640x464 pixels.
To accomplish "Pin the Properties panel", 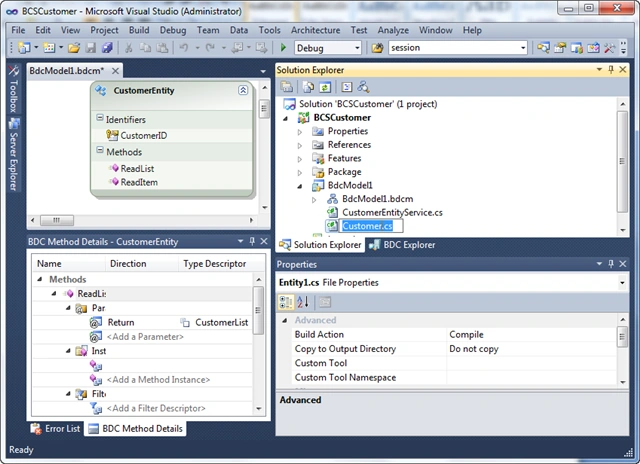I will pyautogui.click(x=611, y=264).
